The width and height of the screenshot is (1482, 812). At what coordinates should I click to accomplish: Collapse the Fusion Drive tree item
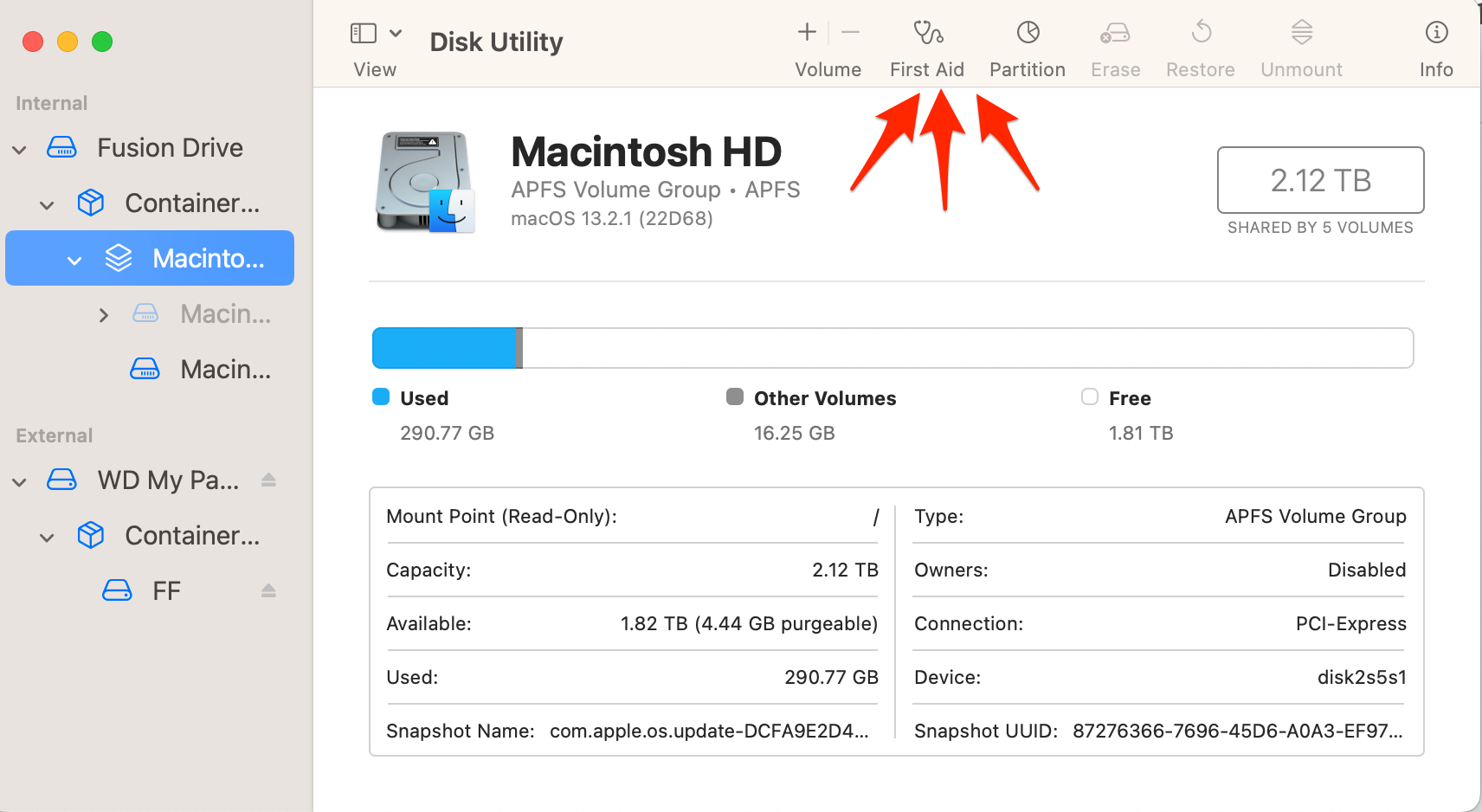point(20,149)
